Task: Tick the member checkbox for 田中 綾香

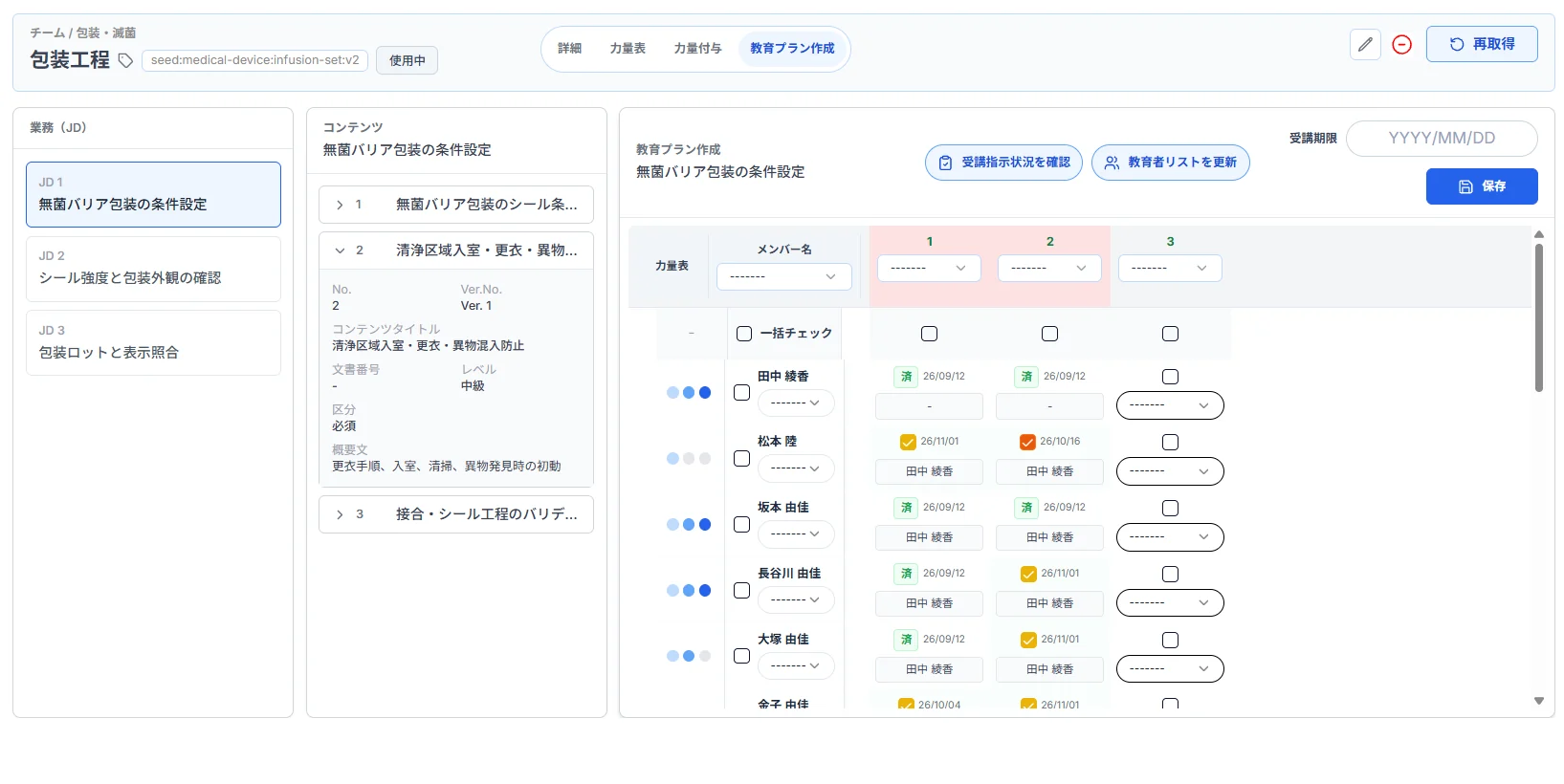Action: pos(741,393)
